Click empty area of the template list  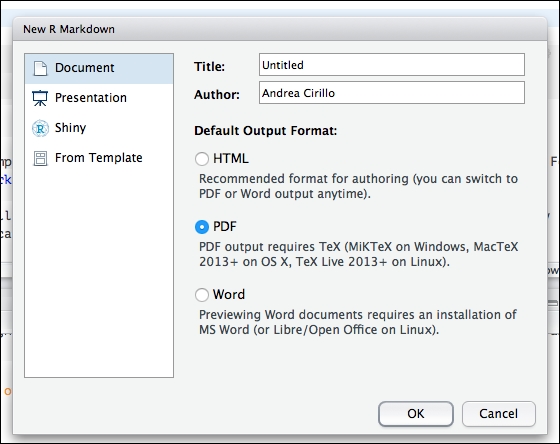(99, 275)
